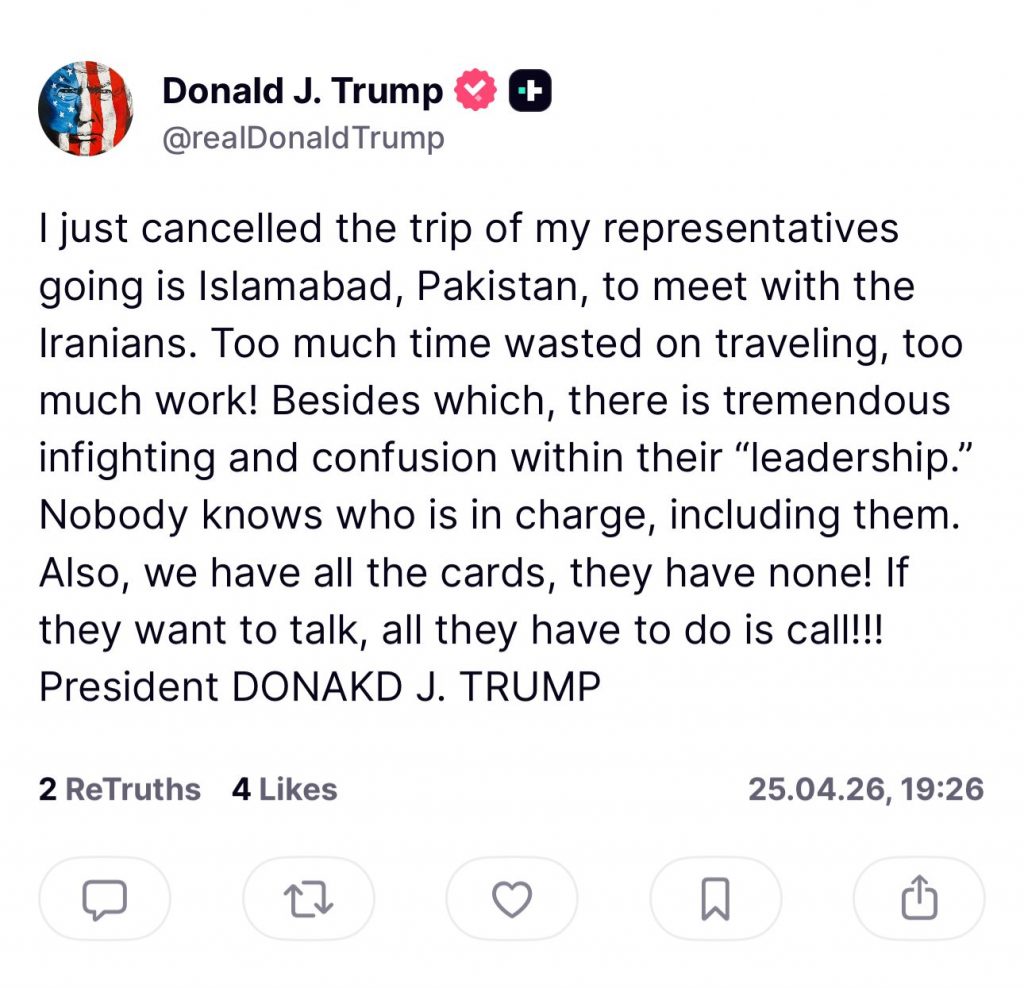
Task: Click the reply speech bubble icon
Action: tap(104, 899)
